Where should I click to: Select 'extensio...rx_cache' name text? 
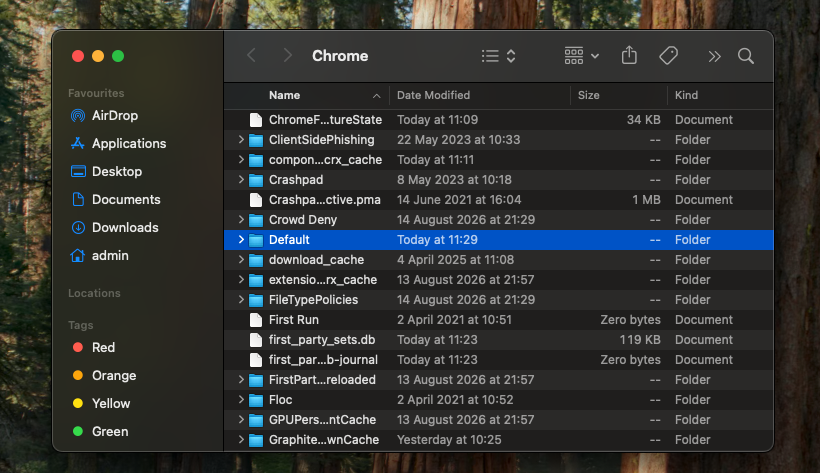(x=323, y=280)
